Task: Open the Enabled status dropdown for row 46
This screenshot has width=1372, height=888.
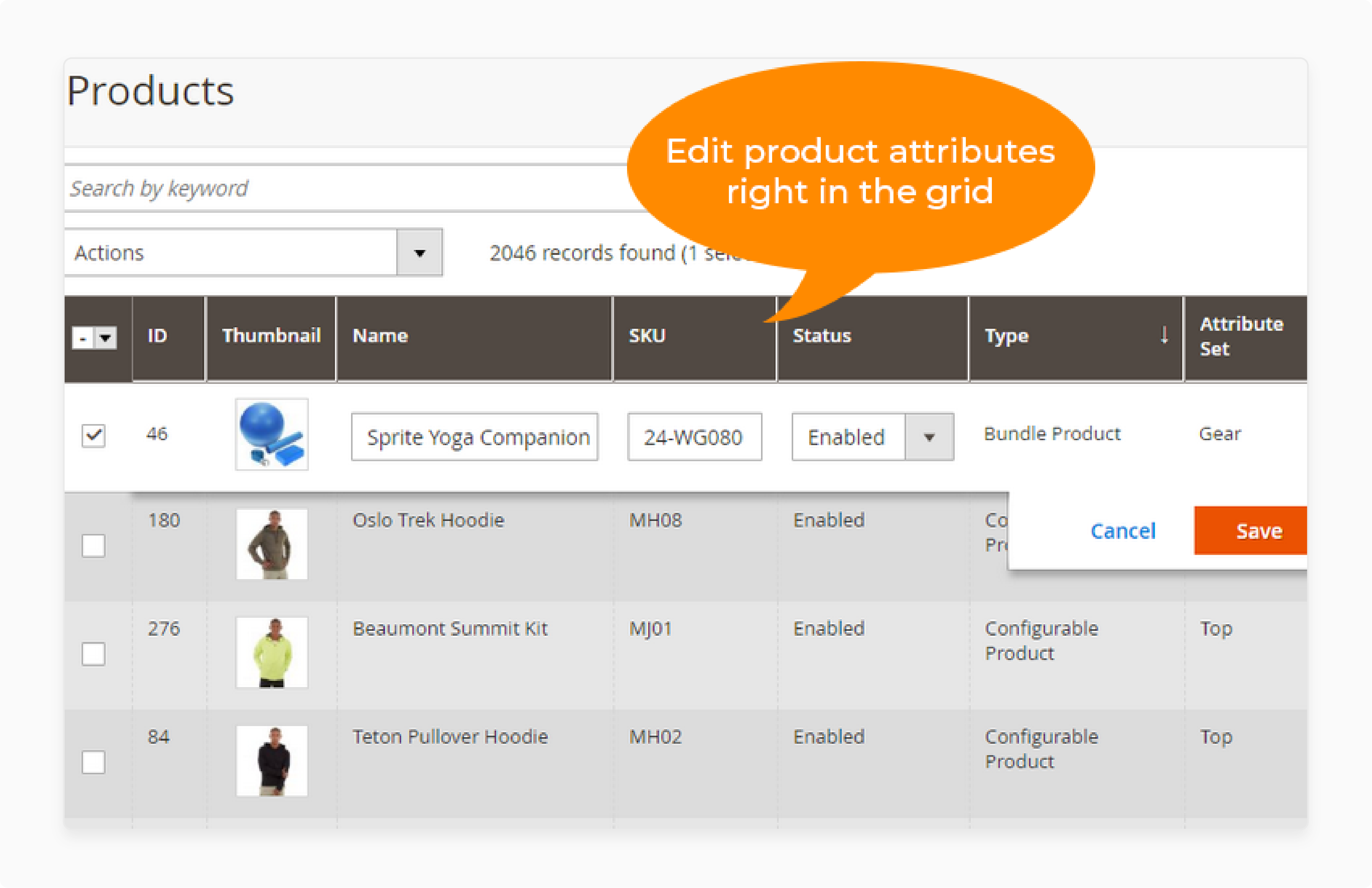Action: [x=873, y=437]
